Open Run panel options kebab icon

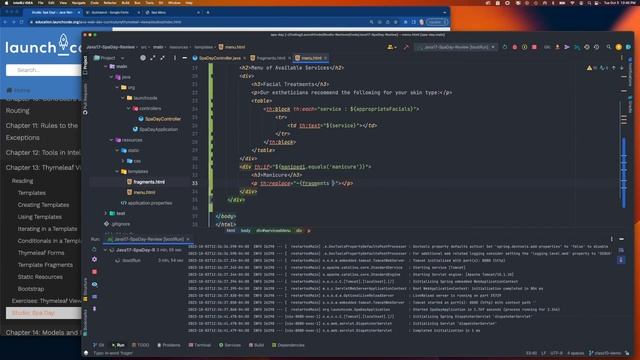pyautogui.click(x=611, y=239)
